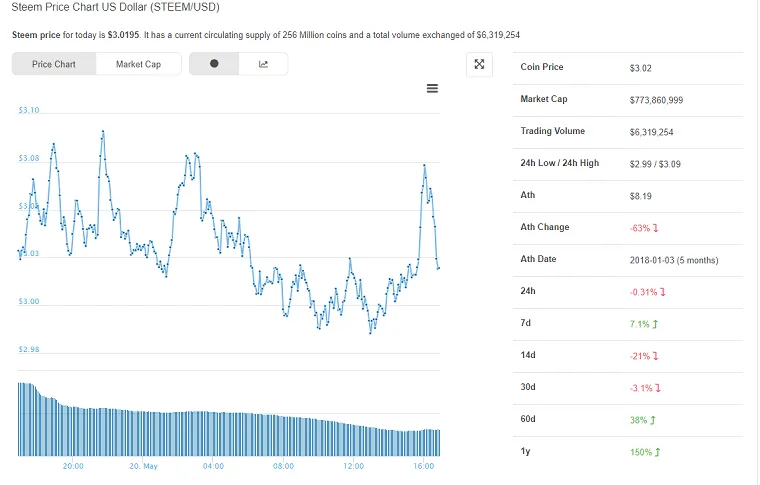Image resolution: width=760 pixels, height=485 pixels.
Task: Click the Ath Date 2018-01-03 value
Action: (x=674, y=260)
